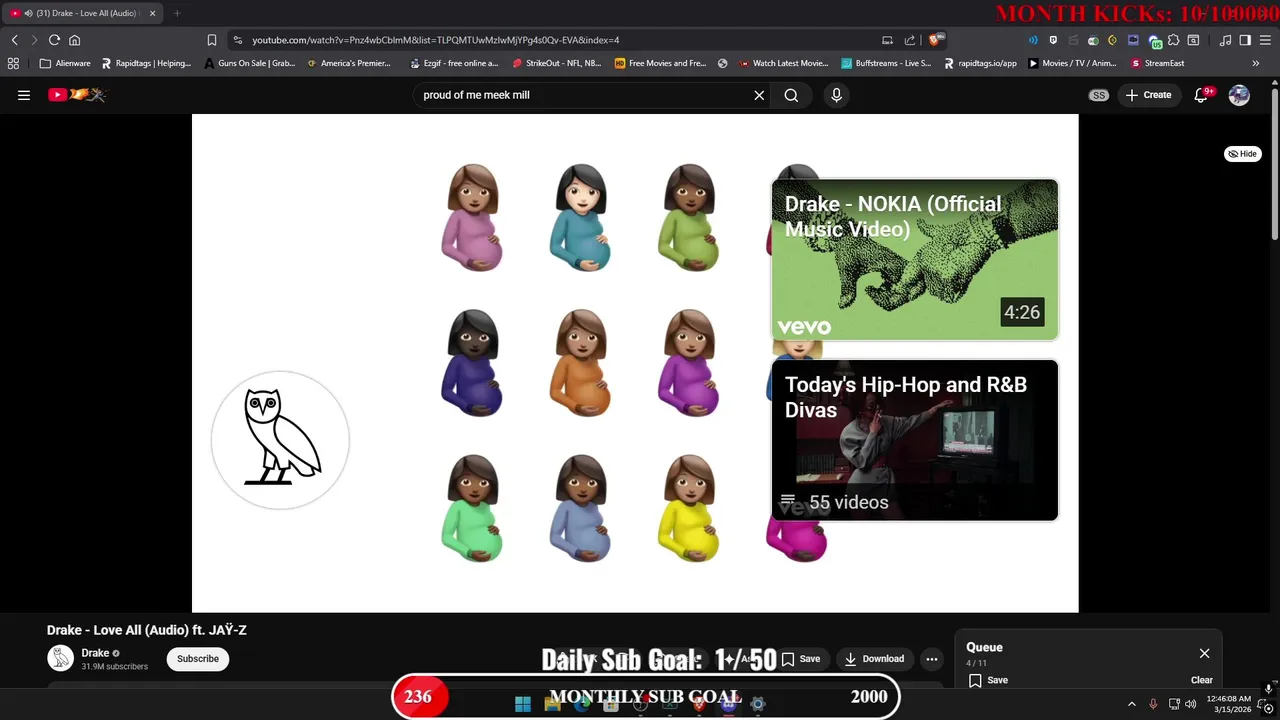
Task: Click the Create button
Action: 1148,95
